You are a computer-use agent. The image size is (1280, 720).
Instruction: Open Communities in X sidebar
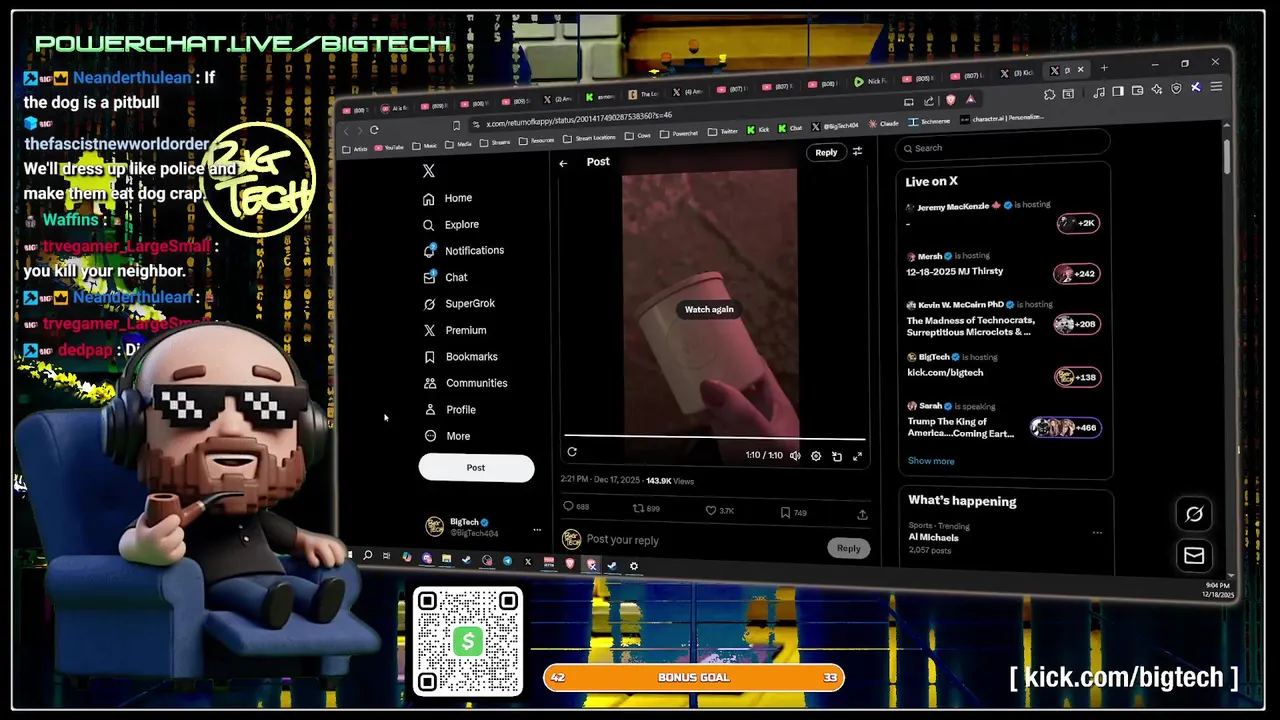tap(465, 383)
